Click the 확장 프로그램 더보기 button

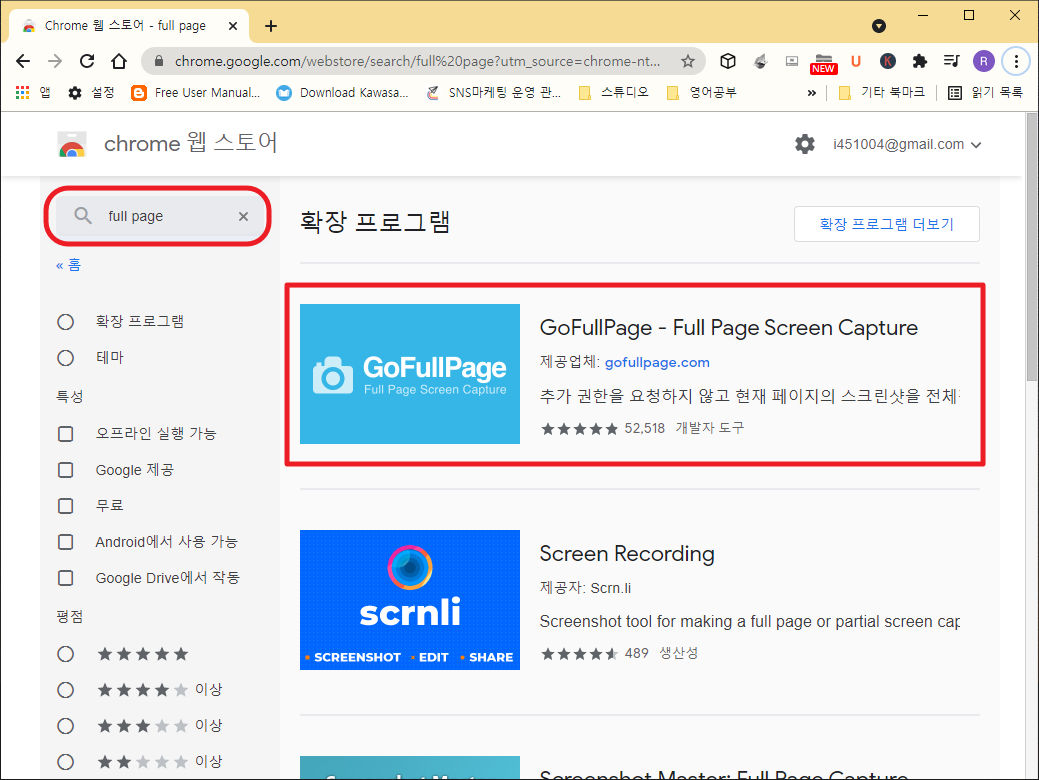click(x=886, y=223)
